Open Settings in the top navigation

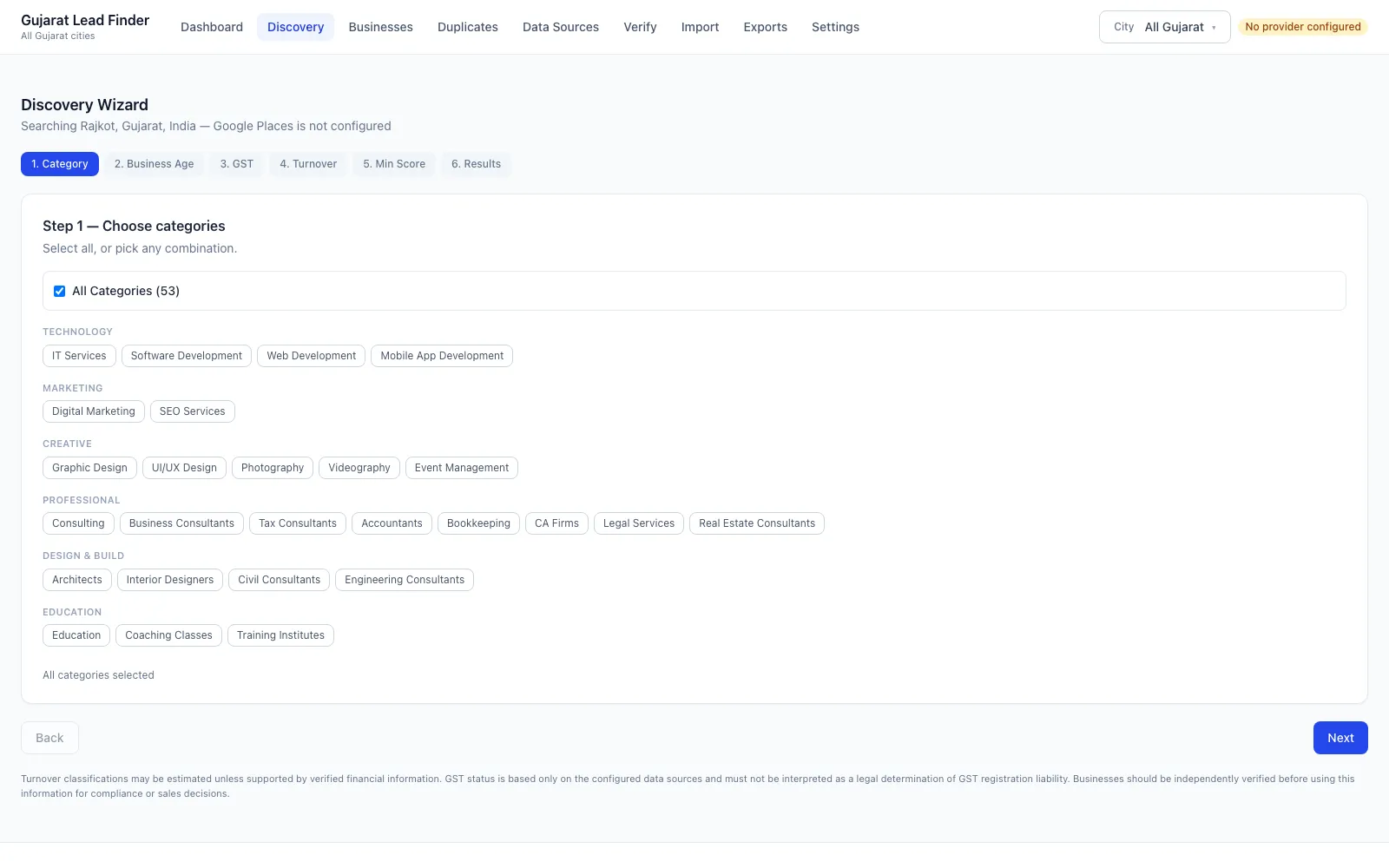pos(835,27)
